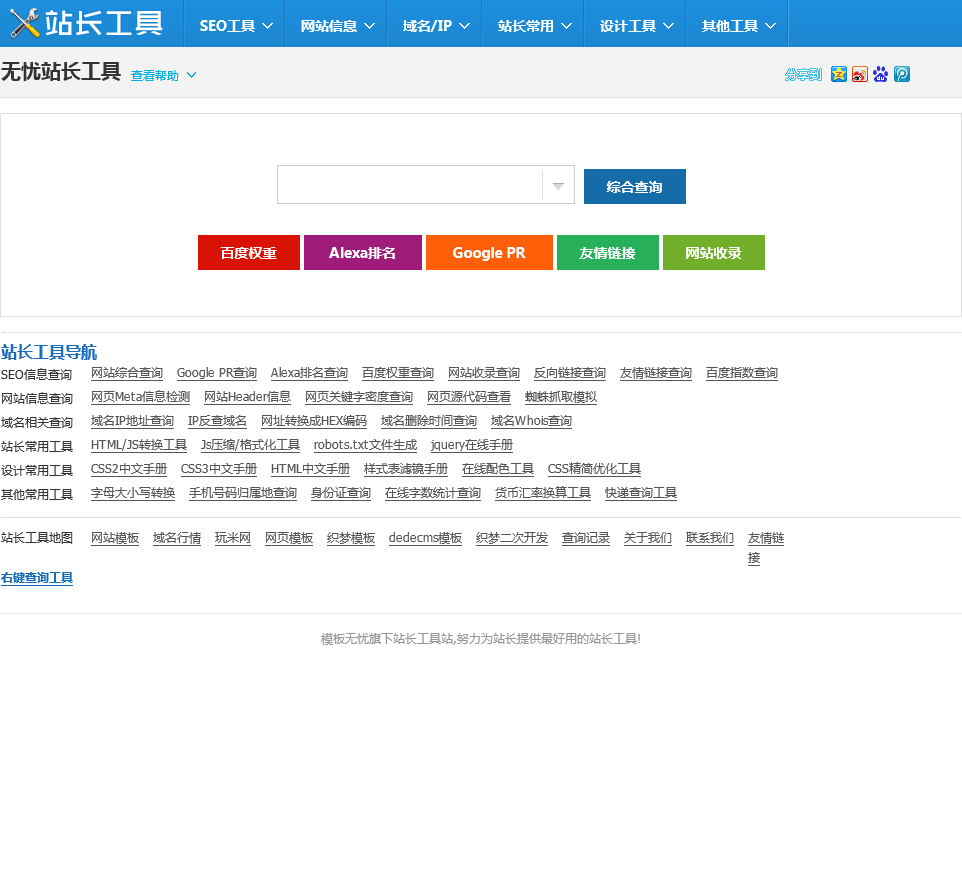The height and width of the screenshot is (875, 962).
Task: Click the red 百度权重 button
Action: pos(248,253)
